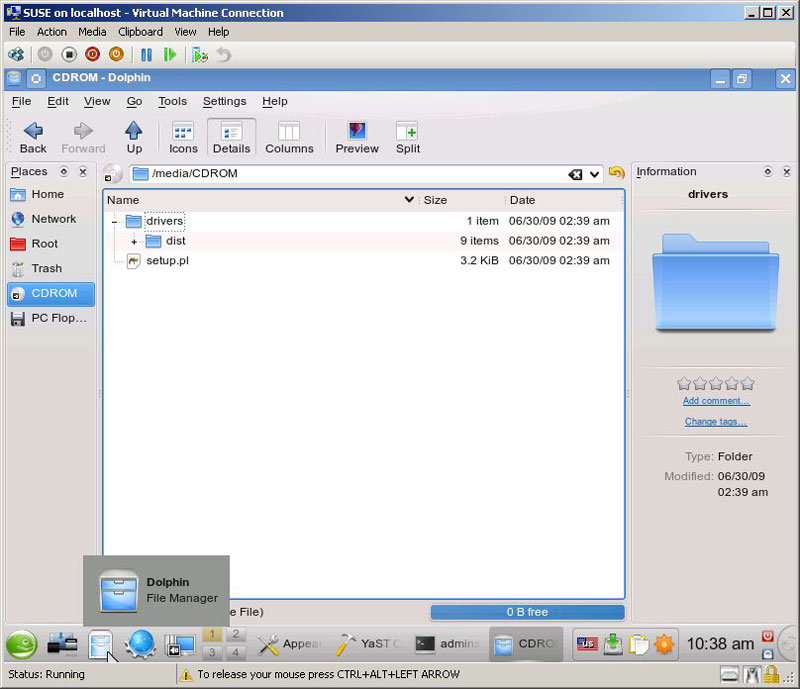Switch to YaST taskbar window
Screen dimensions: 800x689
pos(367,644)
